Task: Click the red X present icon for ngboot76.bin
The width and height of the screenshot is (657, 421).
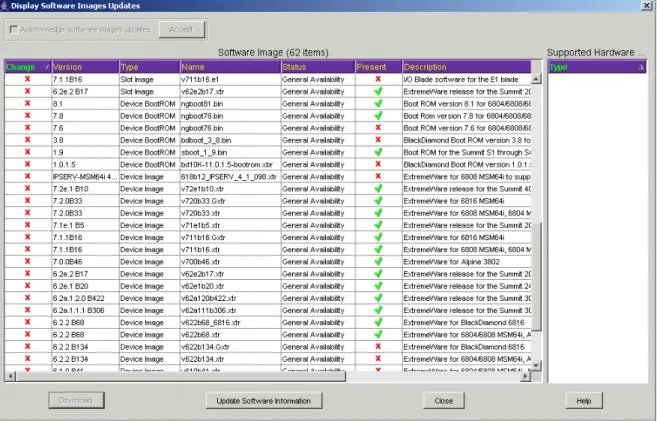Action: pyautogui.click(x=378, y=127)
